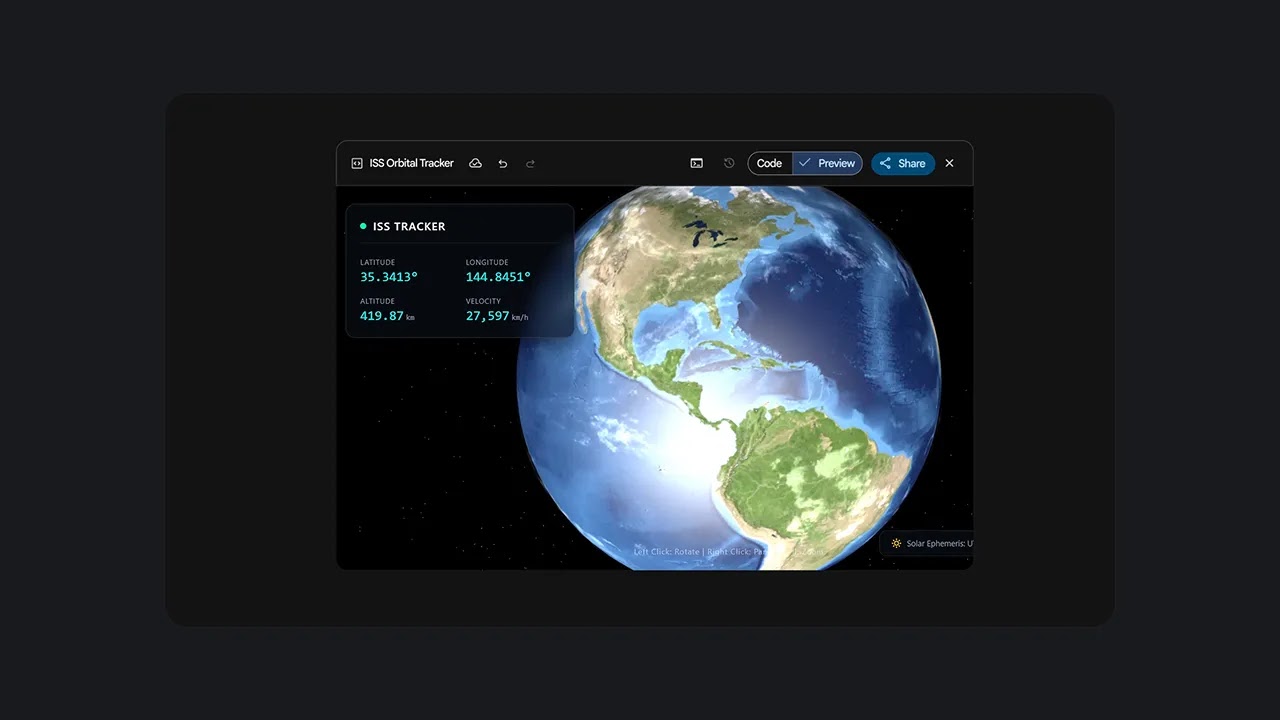Open version history clock icon
This screenshot has width=1280, height=720.
[x=729, y=163]
